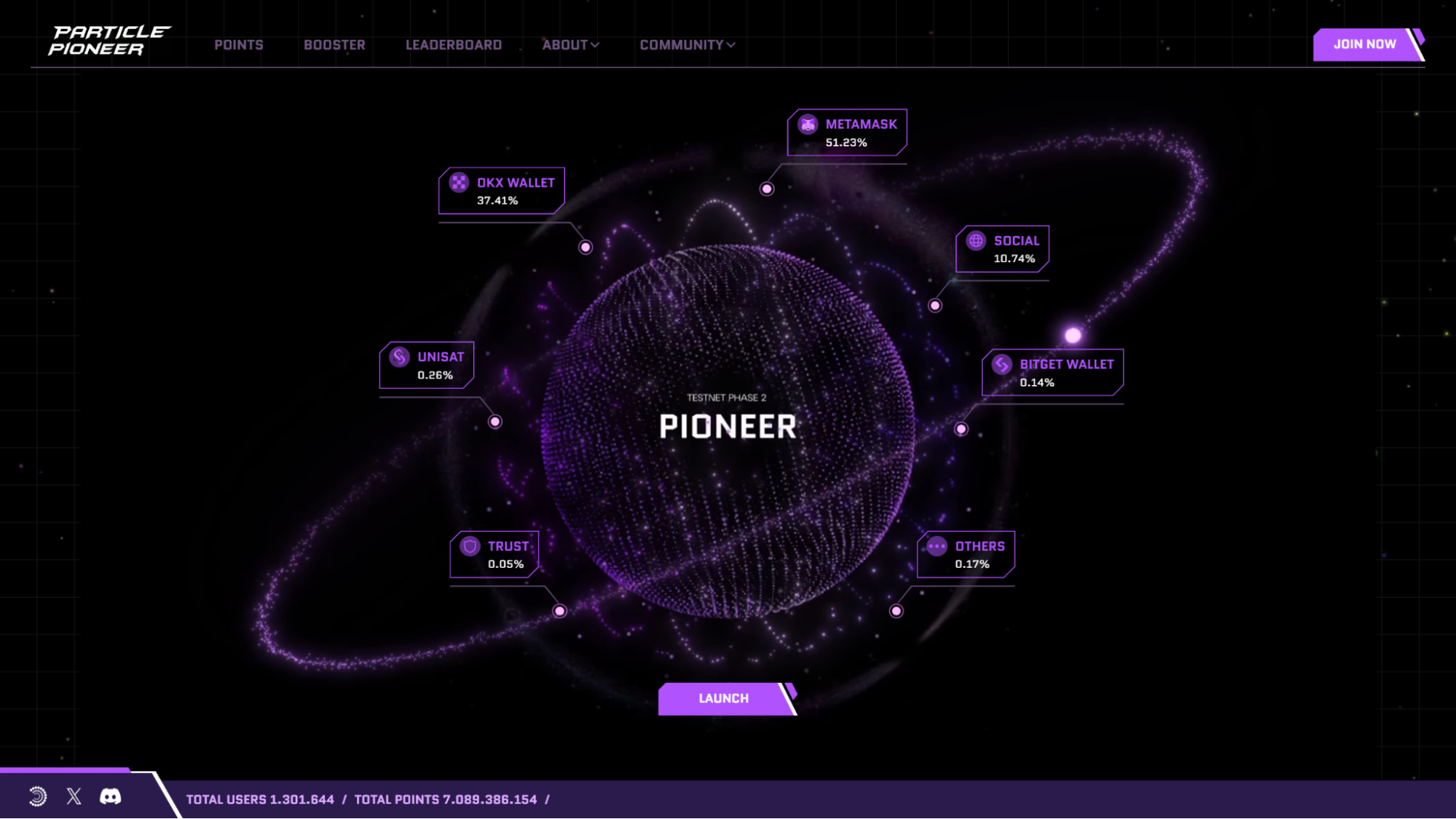
Task: Click the Particle Pioneer logo
Action: click(109, 41)
